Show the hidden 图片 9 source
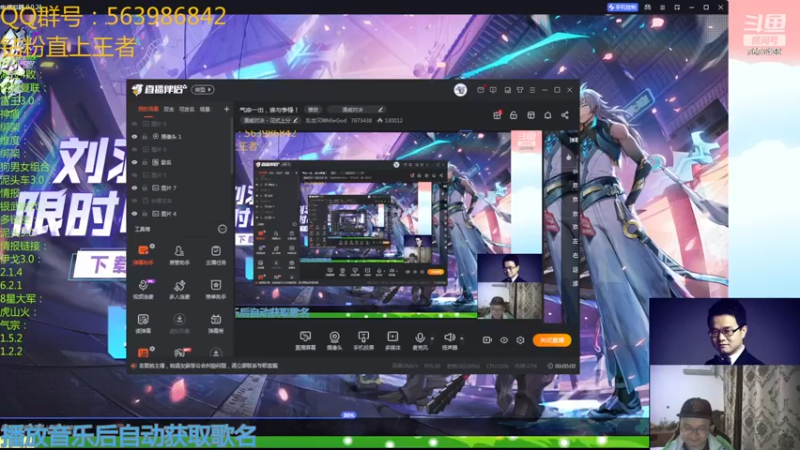Screen dimensions: 800x450 [135, 149]
